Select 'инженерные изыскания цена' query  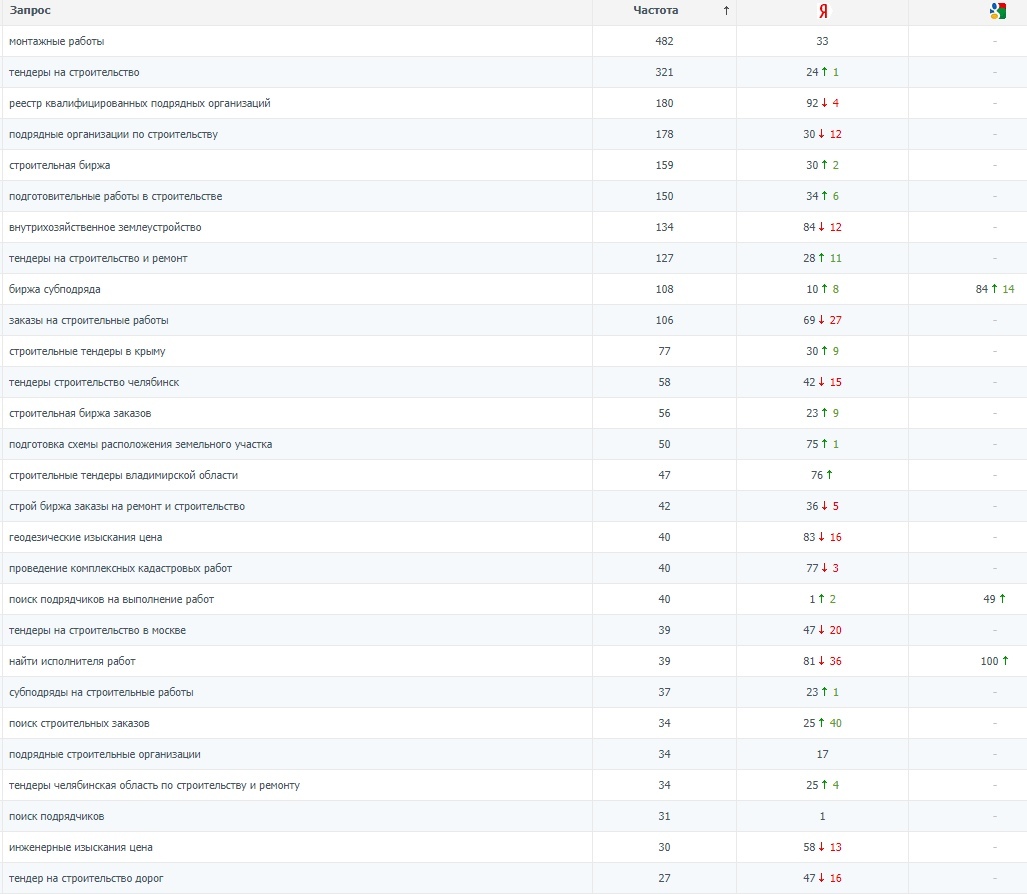coord(81,847)
